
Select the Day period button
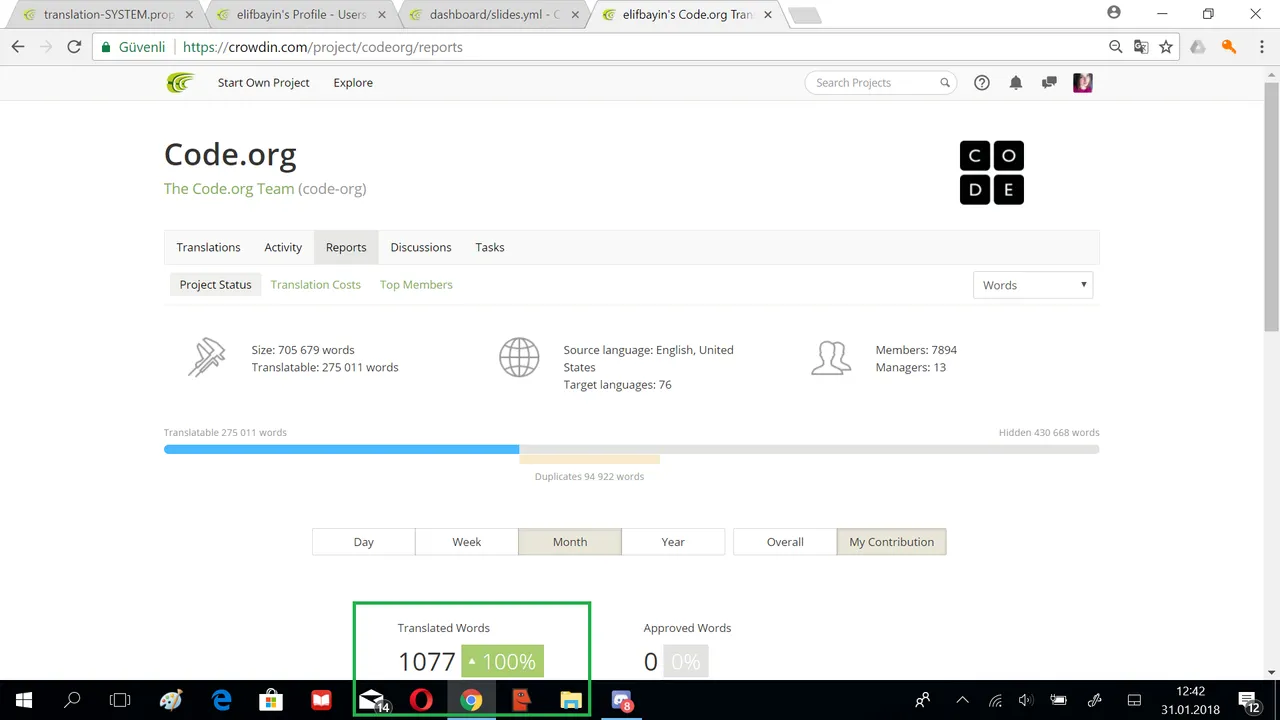364,542
